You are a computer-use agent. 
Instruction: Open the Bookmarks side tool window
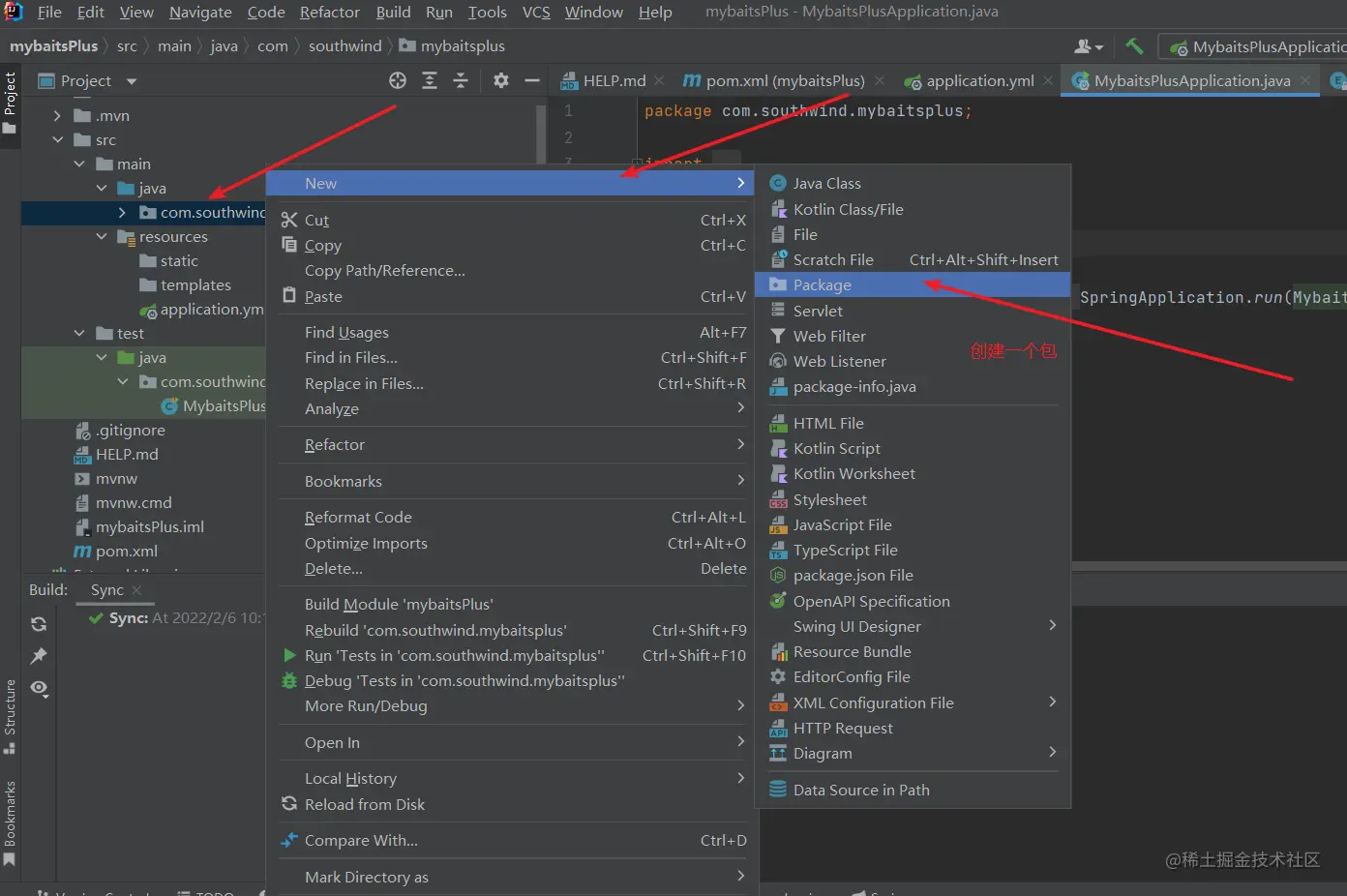point(10,823)
